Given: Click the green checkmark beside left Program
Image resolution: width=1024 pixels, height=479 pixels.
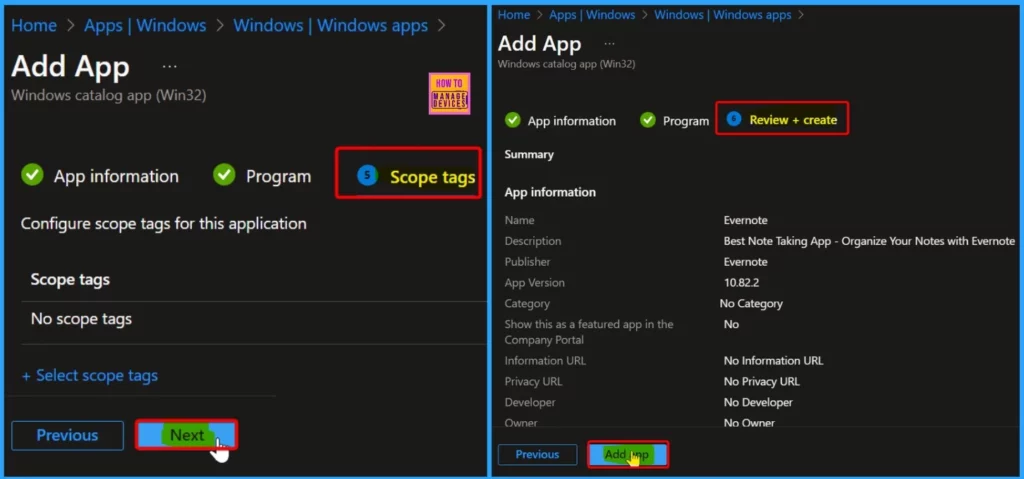Looking at the screenshot, I should 225,175.
